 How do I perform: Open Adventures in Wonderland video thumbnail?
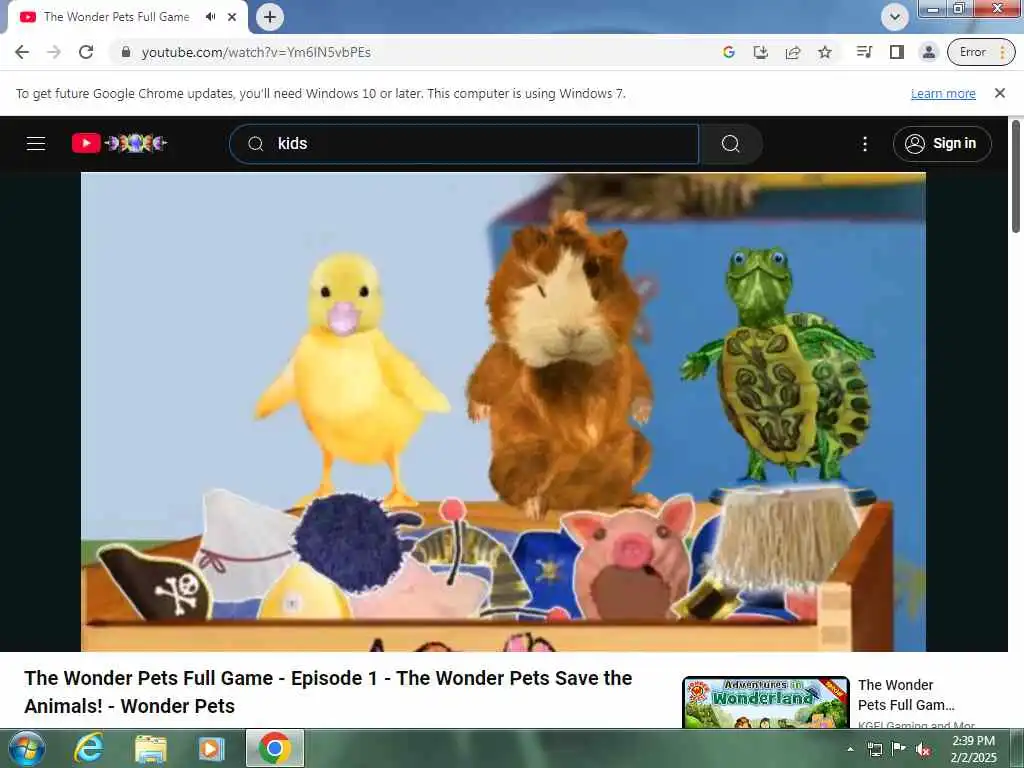(765, 703)
